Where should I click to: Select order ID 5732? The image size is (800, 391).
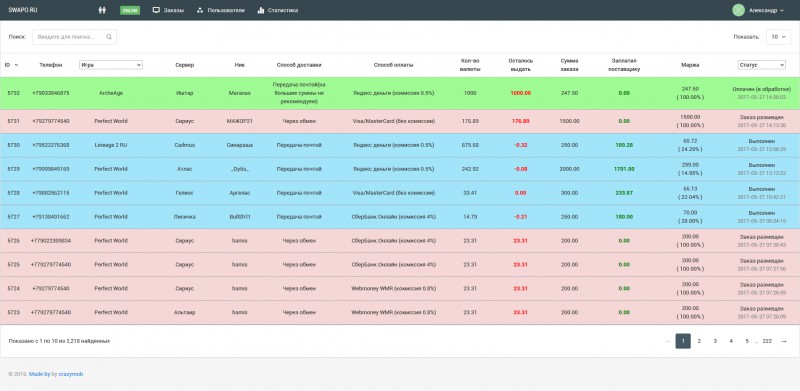(x=13, y=93)
